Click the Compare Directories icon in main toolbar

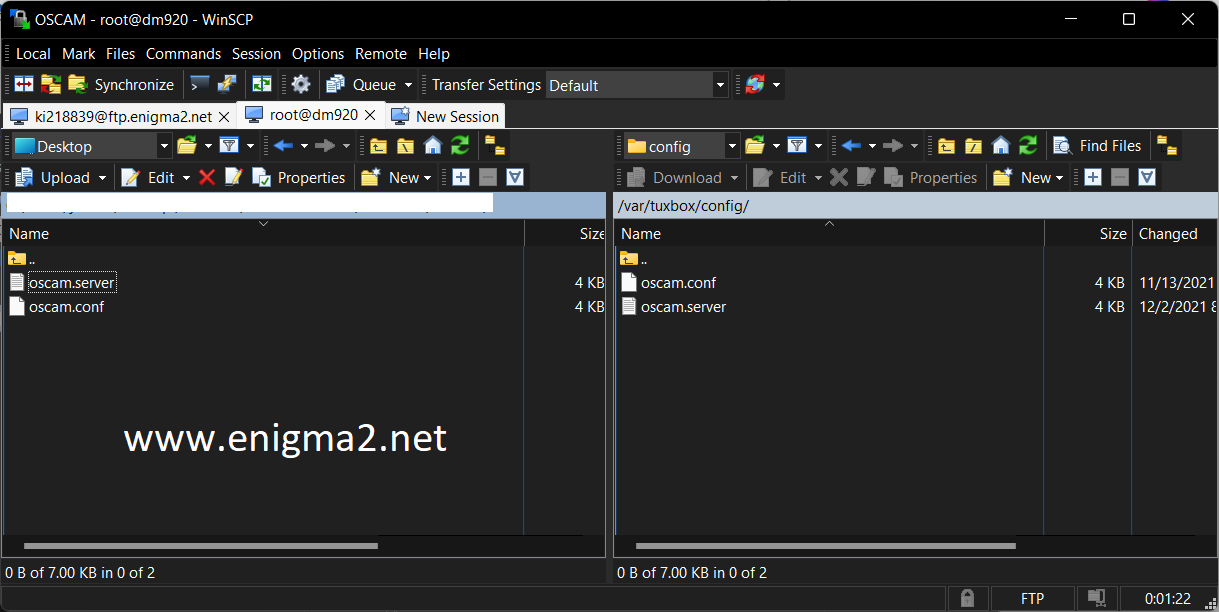click(x=24, y=85)
